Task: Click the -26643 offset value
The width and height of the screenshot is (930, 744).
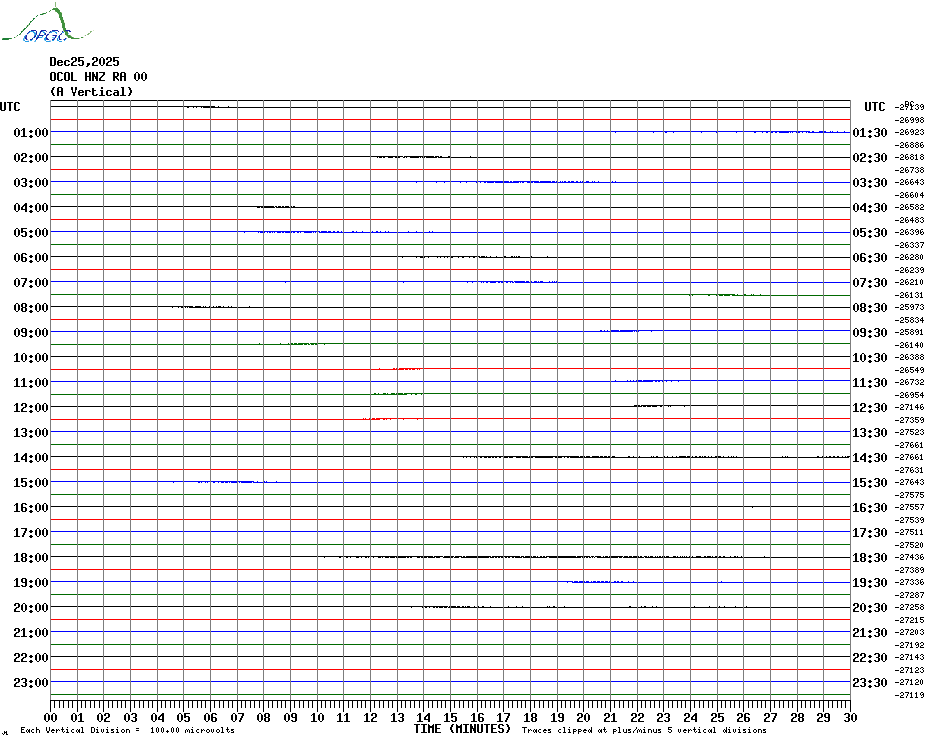Action: [909, 182]
